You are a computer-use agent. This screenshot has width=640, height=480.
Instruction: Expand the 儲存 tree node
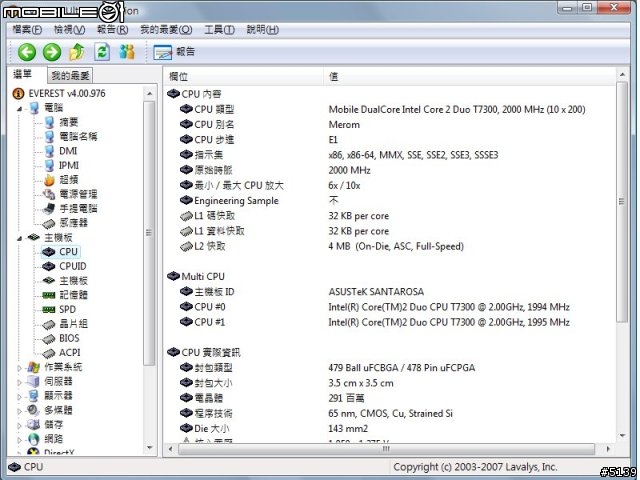(x=20, y=426)
